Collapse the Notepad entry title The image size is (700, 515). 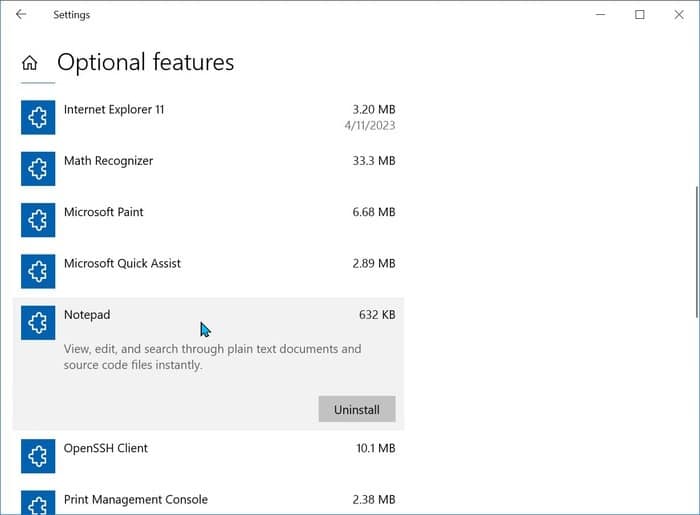click(x=87, y=315)
